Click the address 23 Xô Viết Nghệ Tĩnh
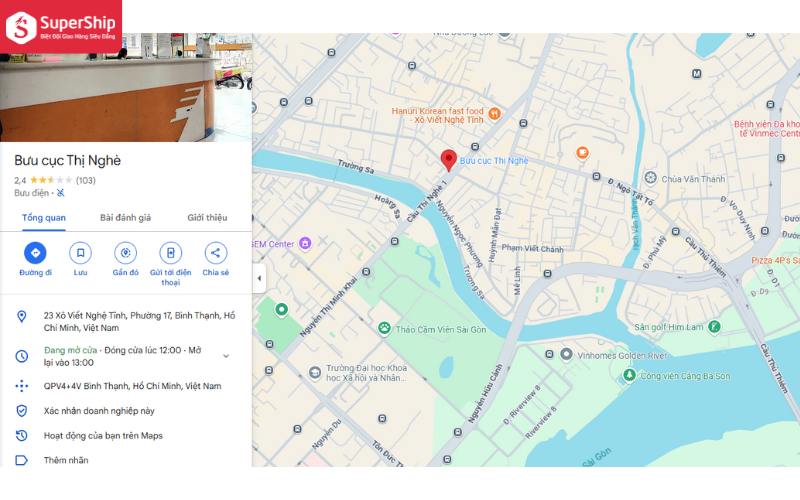Screen dimensions: 800x500 [139, 321]
